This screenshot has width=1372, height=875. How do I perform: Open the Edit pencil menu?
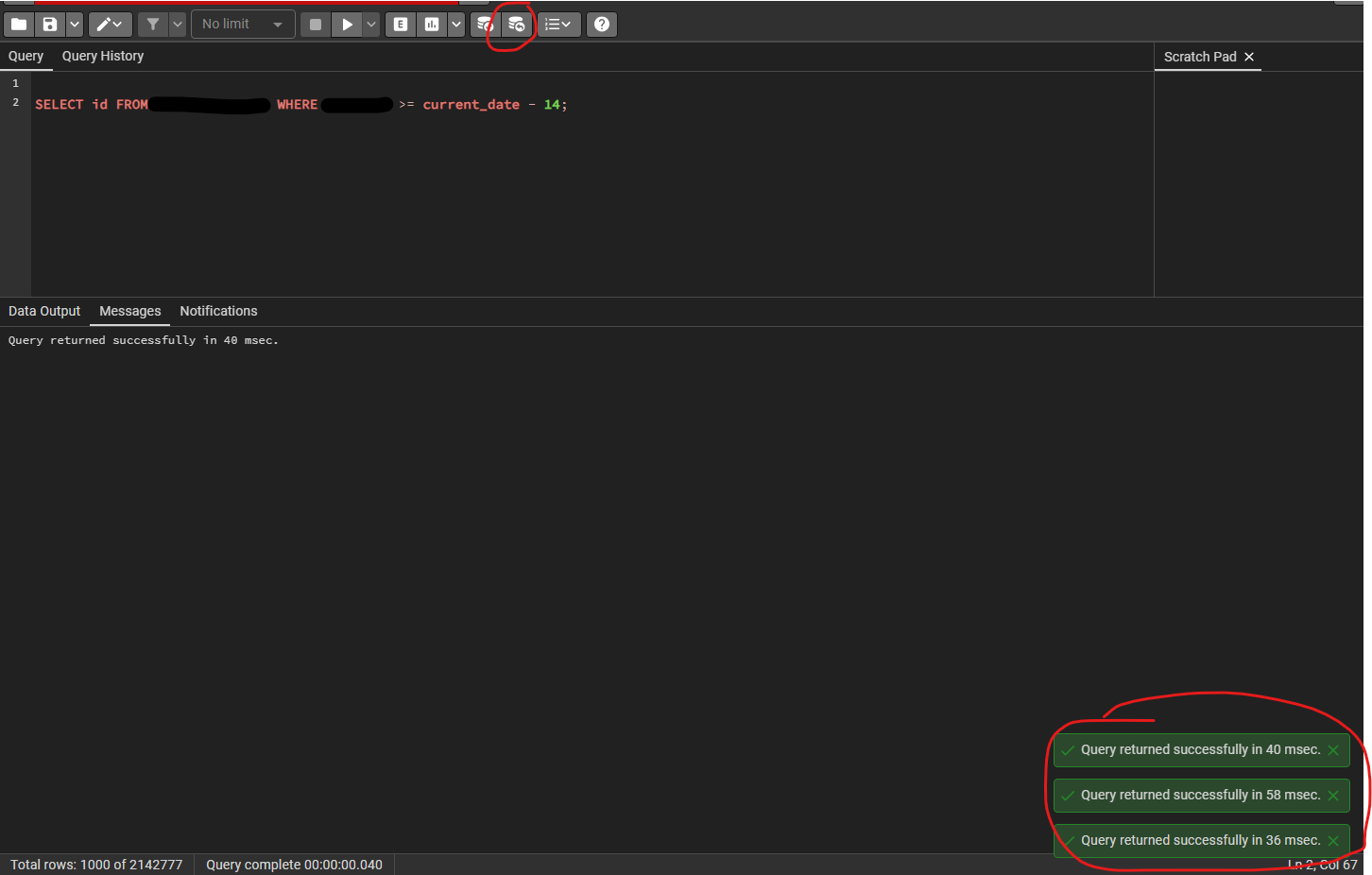(110, 25)
